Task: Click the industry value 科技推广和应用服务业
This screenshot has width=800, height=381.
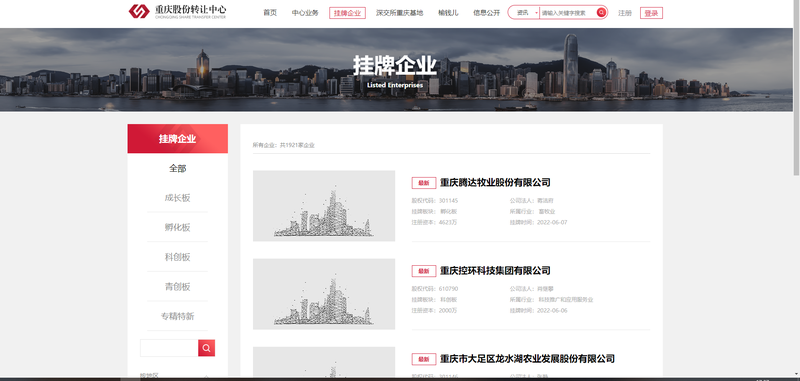Action: click(x=566, y=300)
